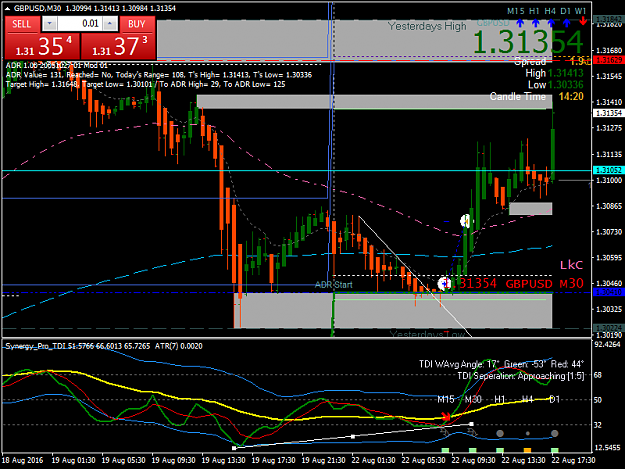Click the Candle Time label
This screenshot has width=625, height=469.
[x=517, y=96]
